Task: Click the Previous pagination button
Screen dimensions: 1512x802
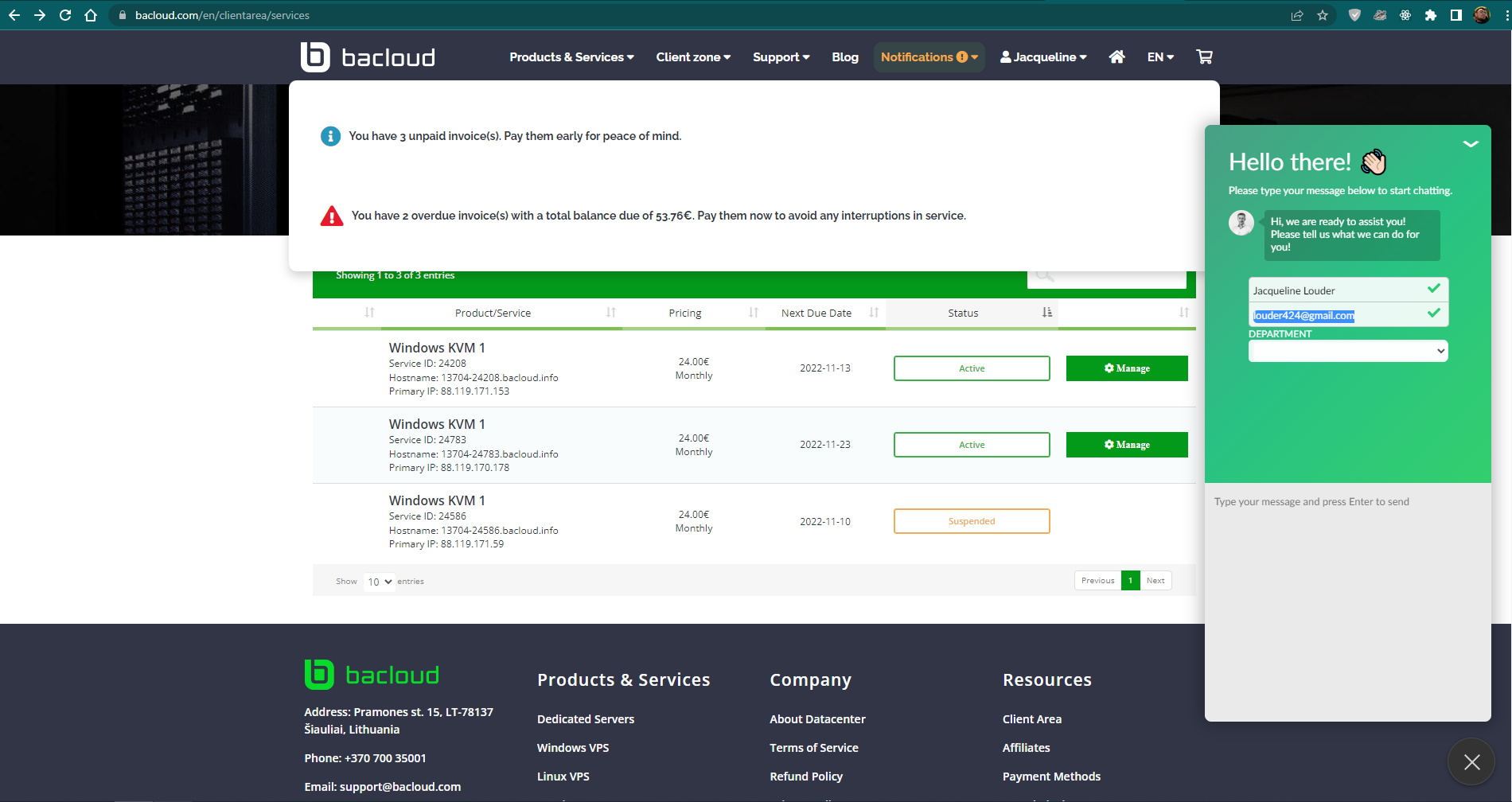Action: [x=1097, y=581]
